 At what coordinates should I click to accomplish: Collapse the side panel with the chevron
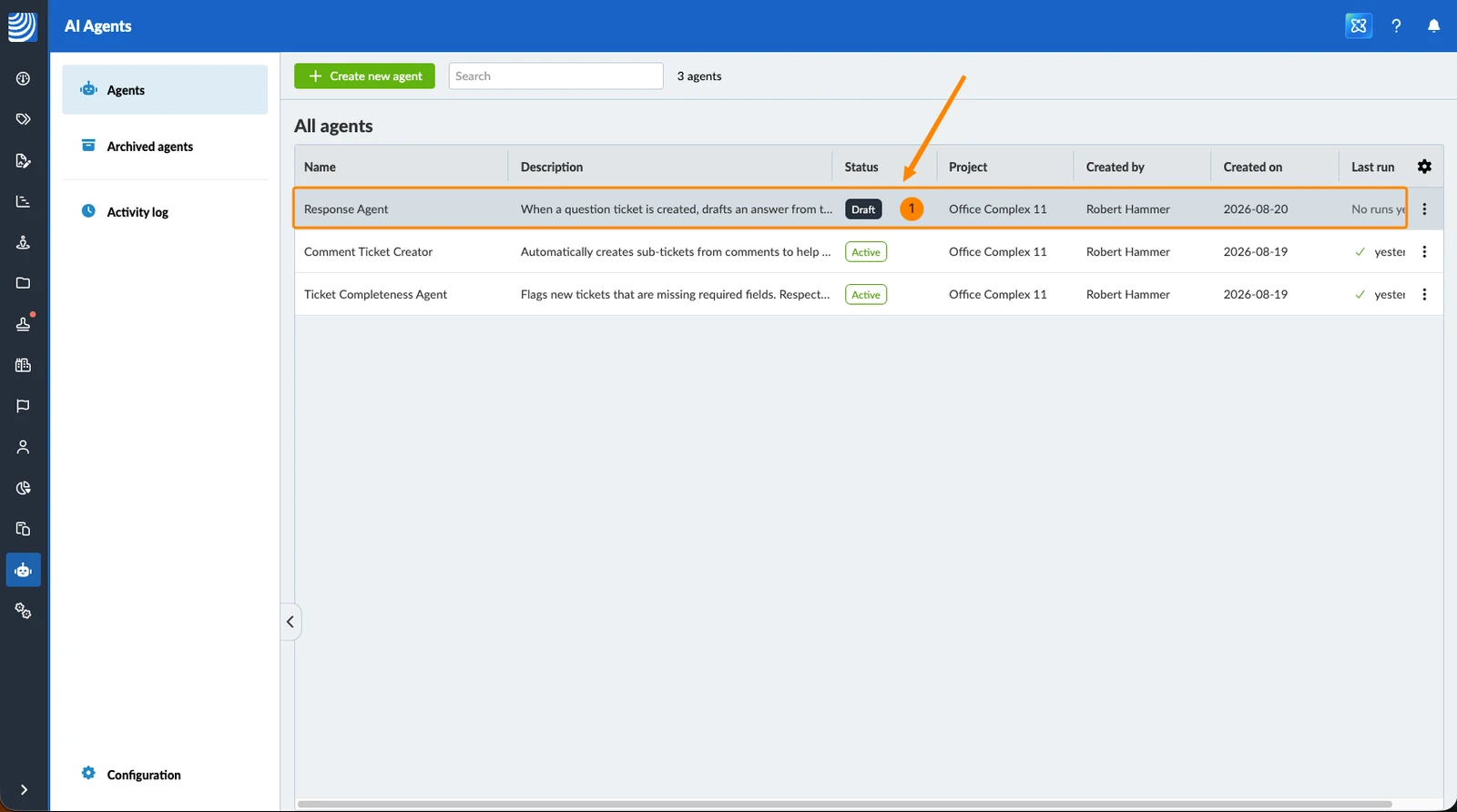point(290,622)
